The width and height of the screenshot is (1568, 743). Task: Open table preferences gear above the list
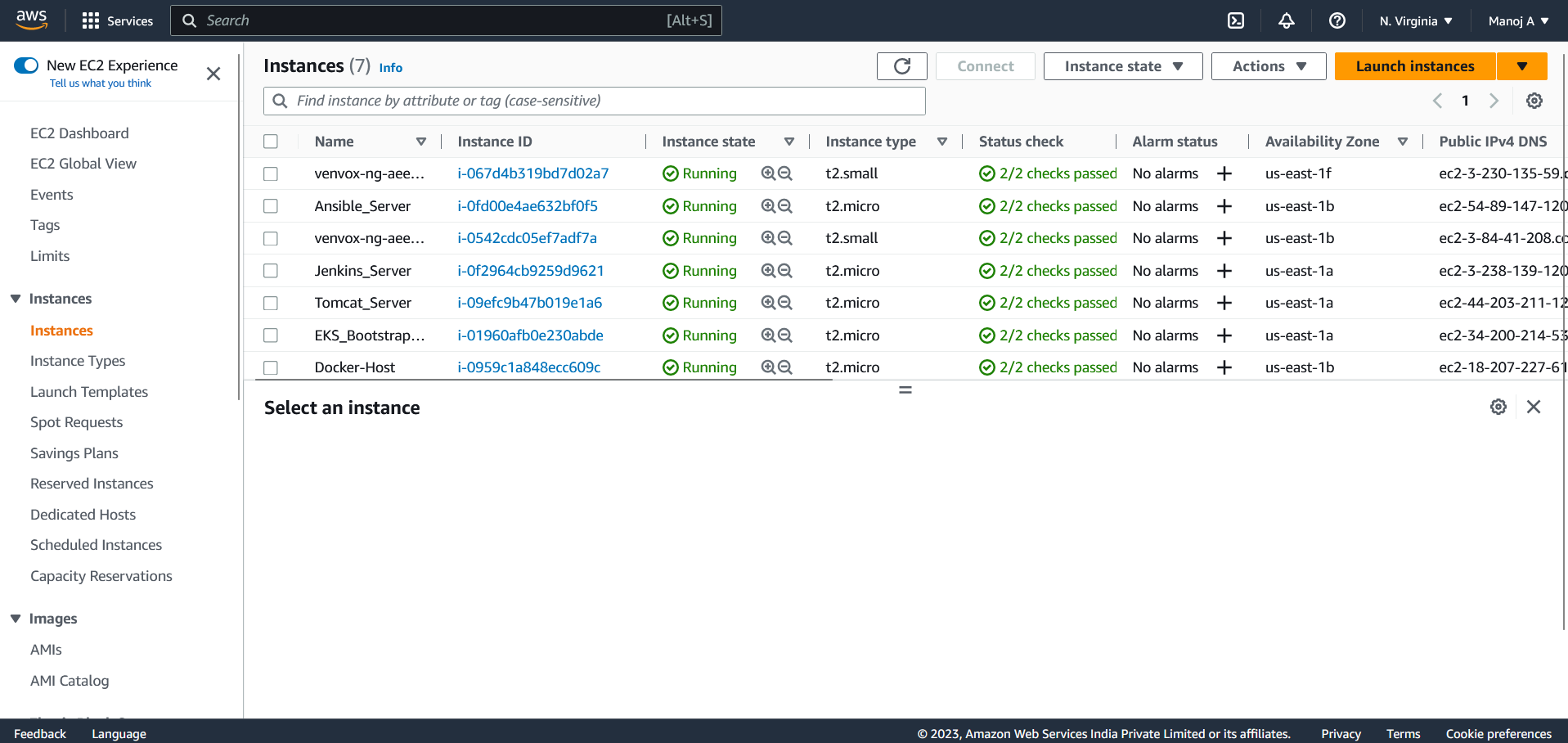pyautogui.click(x=1534, y=100)
